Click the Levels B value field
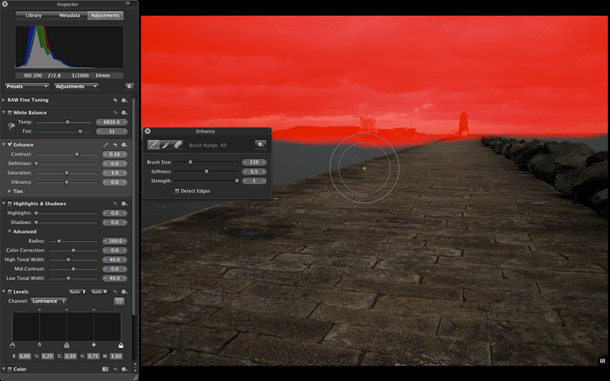Viewport: 610px width, 381px height. [x=25, y=356]
